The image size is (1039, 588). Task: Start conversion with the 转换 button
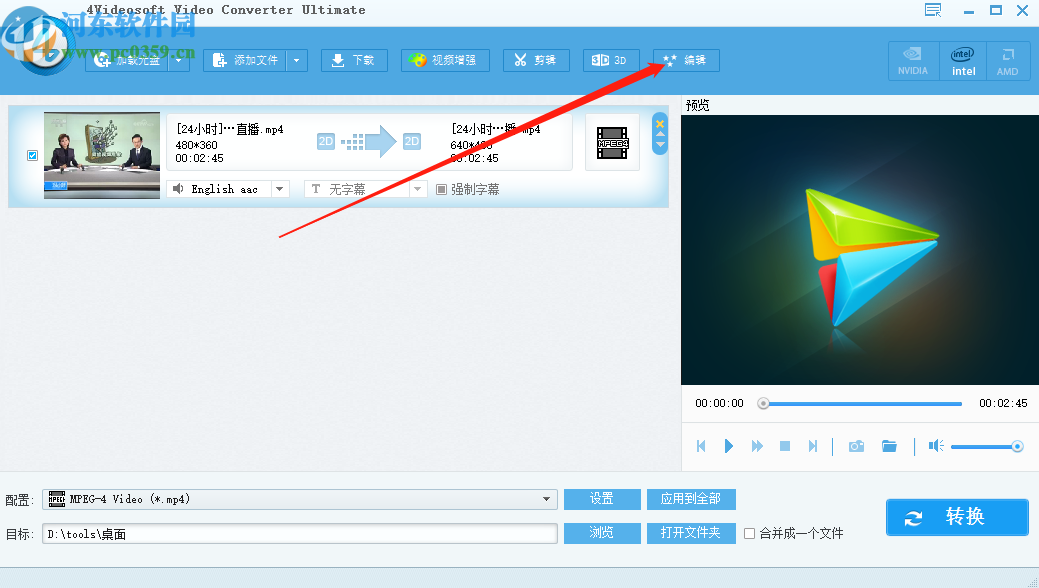956,517
